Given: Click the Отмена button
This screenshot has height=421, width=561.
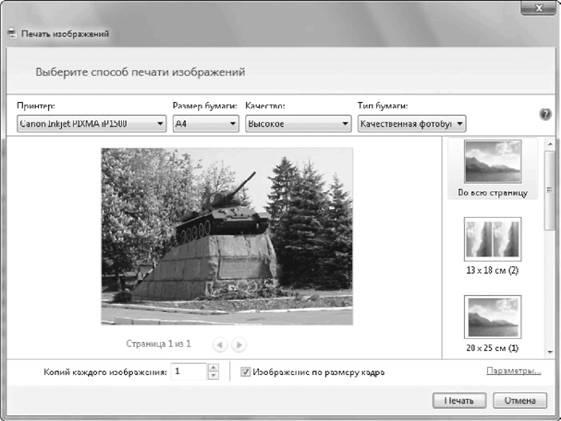Looking at the screenshot, I should click(520, 401).
